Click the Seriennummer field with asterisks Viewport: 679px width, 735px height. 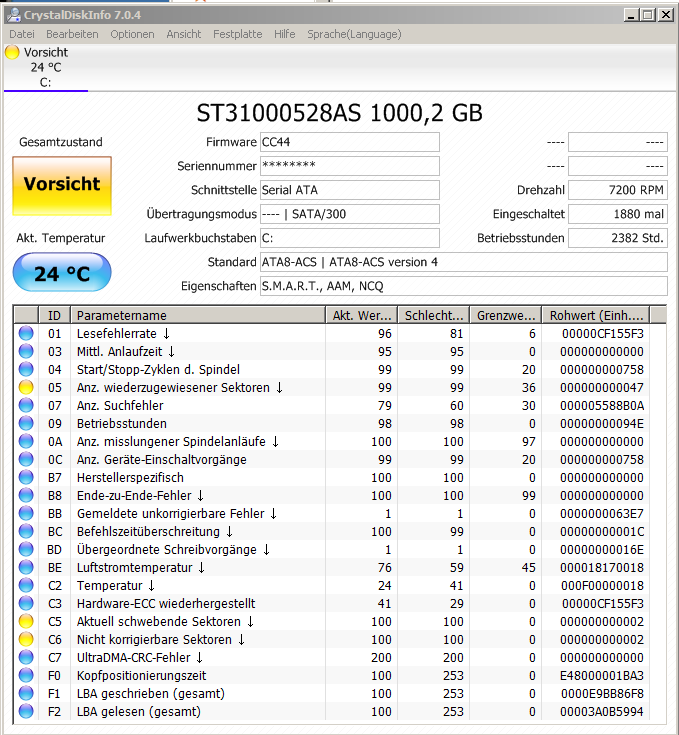pos(350,166)
